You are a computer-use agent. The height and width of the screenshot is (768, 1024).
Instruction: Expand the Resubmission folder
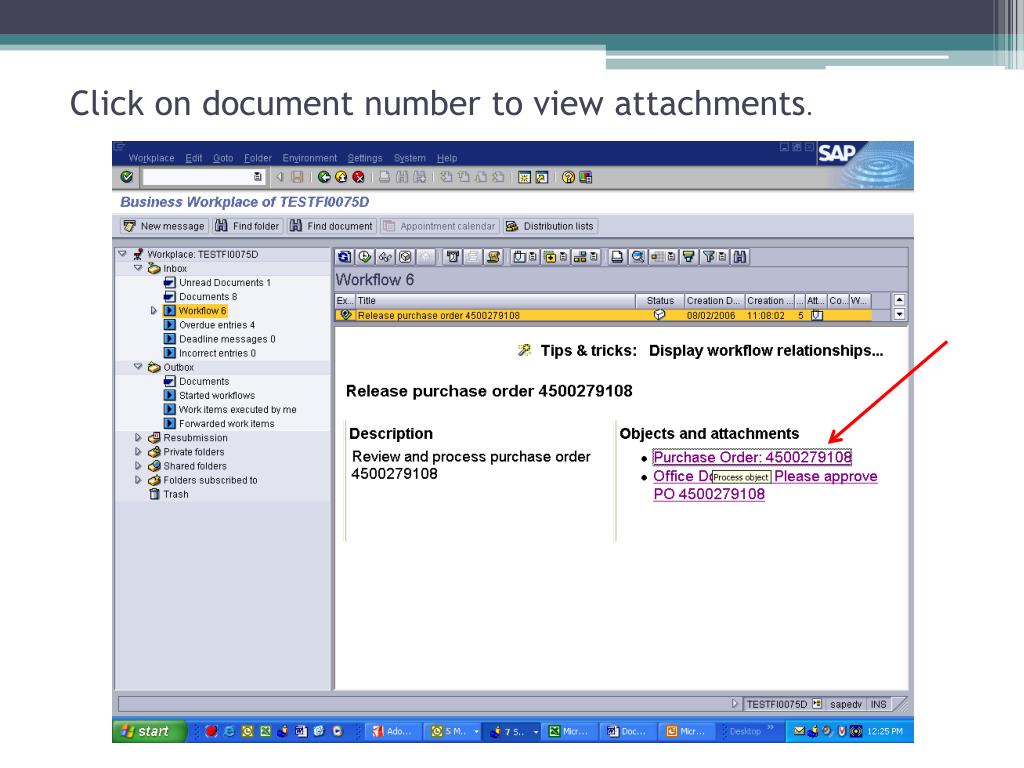click(x=138, y=438)
